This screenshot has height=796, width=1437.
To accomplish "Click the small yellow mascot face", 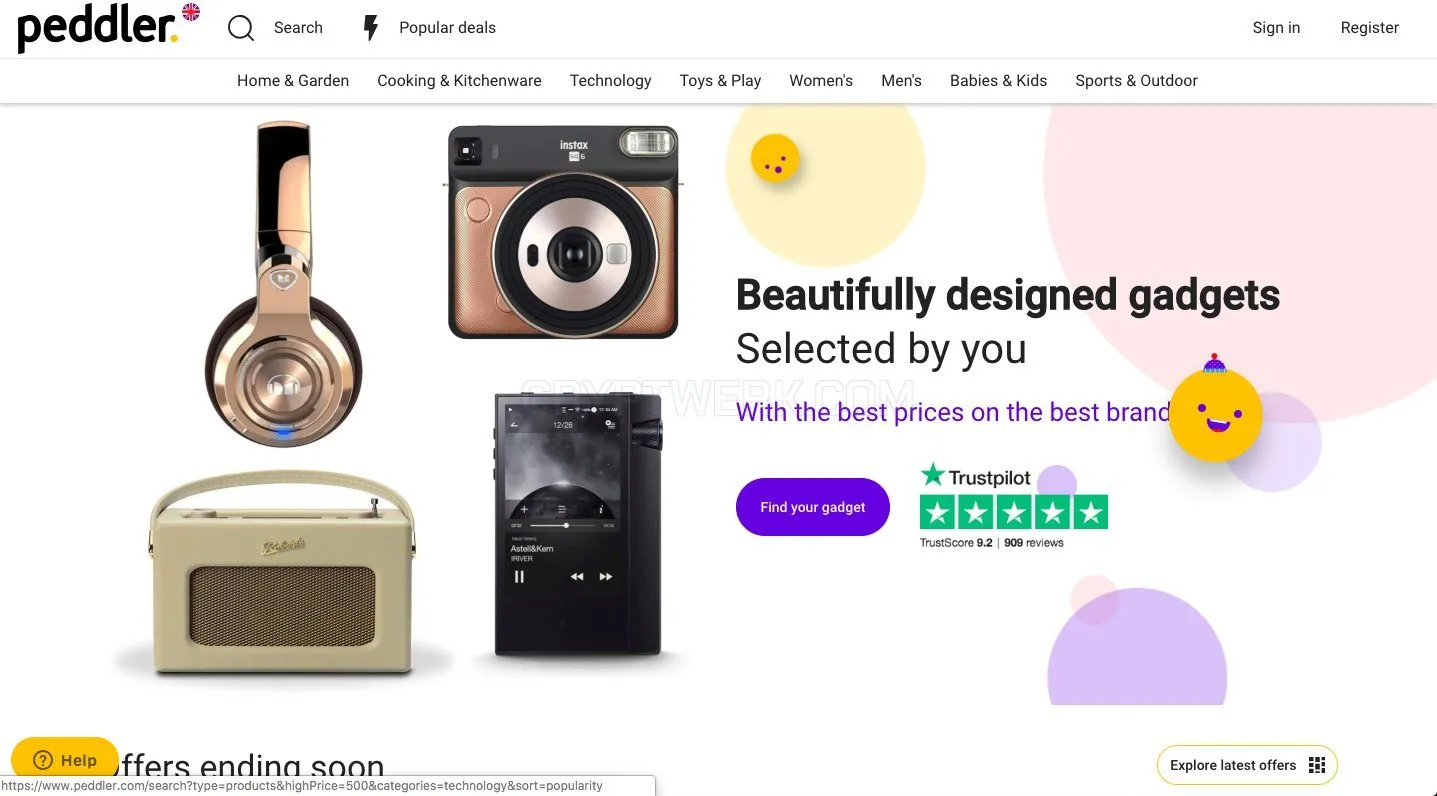I will [x=775, y=160].
